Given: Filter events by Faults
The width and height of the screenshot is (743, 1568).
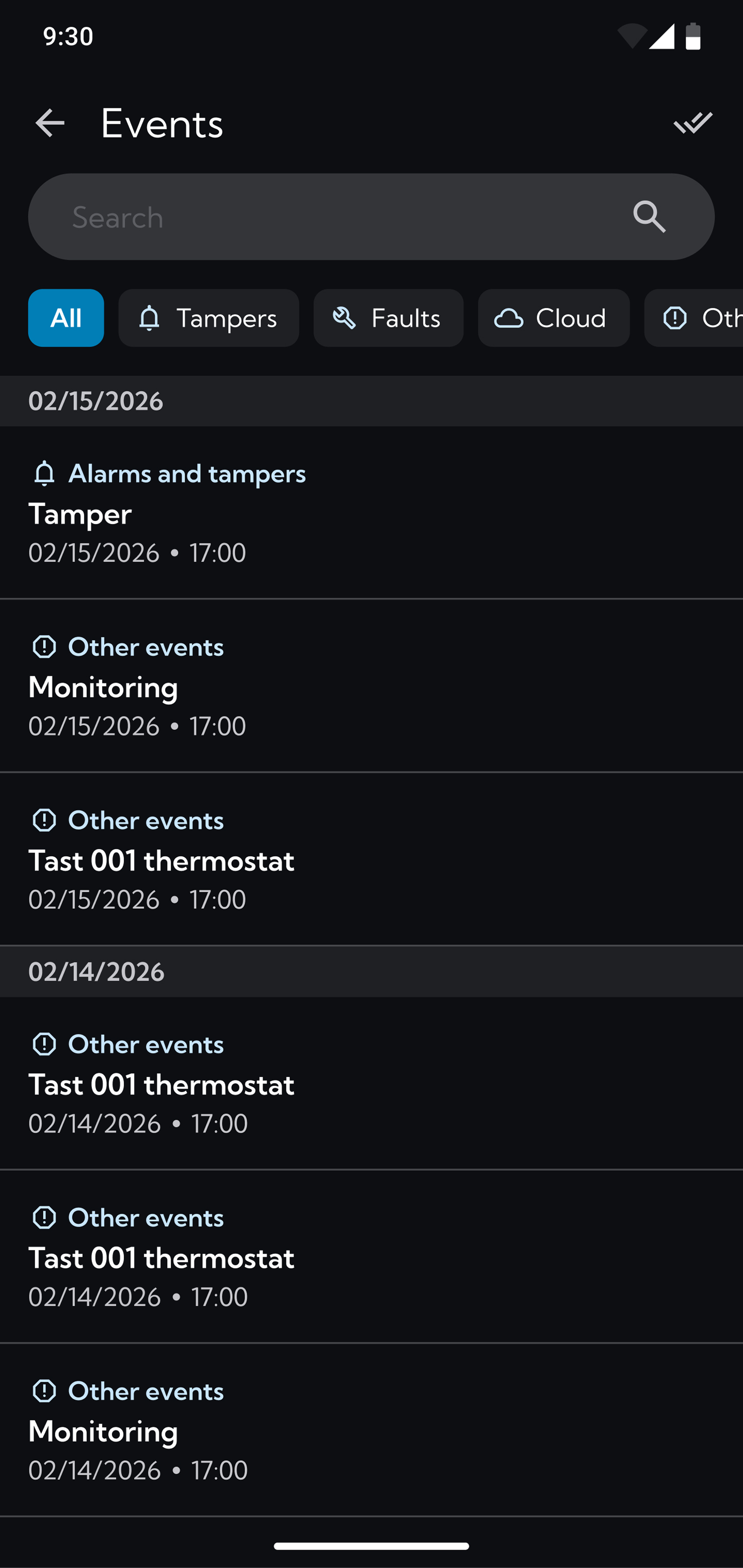Looking at the screenshot, I should (388, 318).
